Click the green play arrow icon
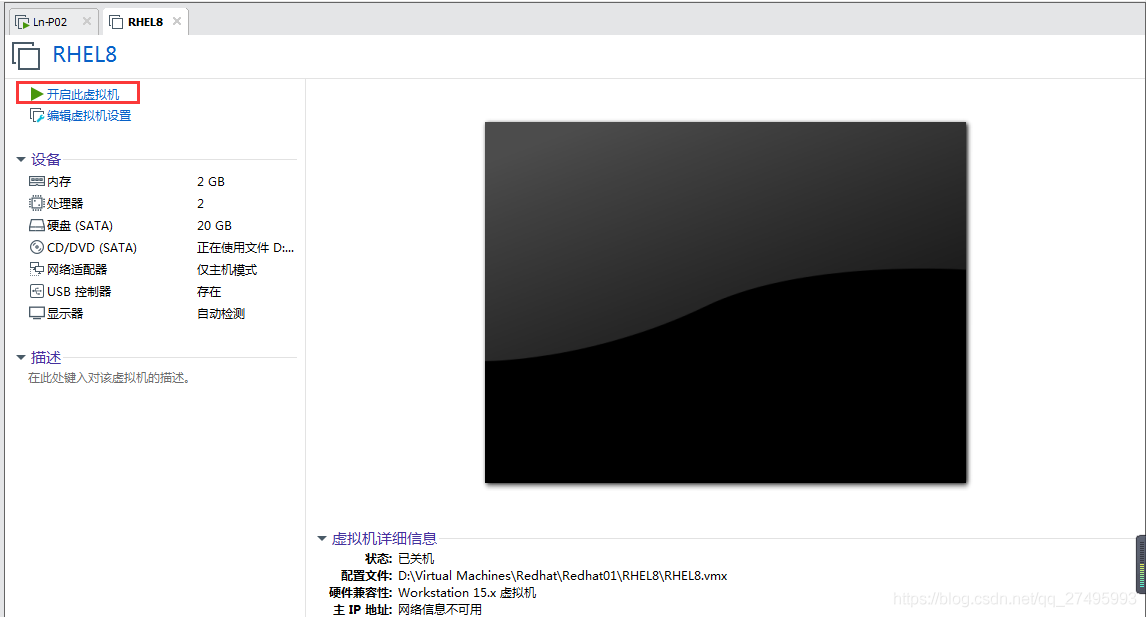1146x617 pixels. point(37,94)
